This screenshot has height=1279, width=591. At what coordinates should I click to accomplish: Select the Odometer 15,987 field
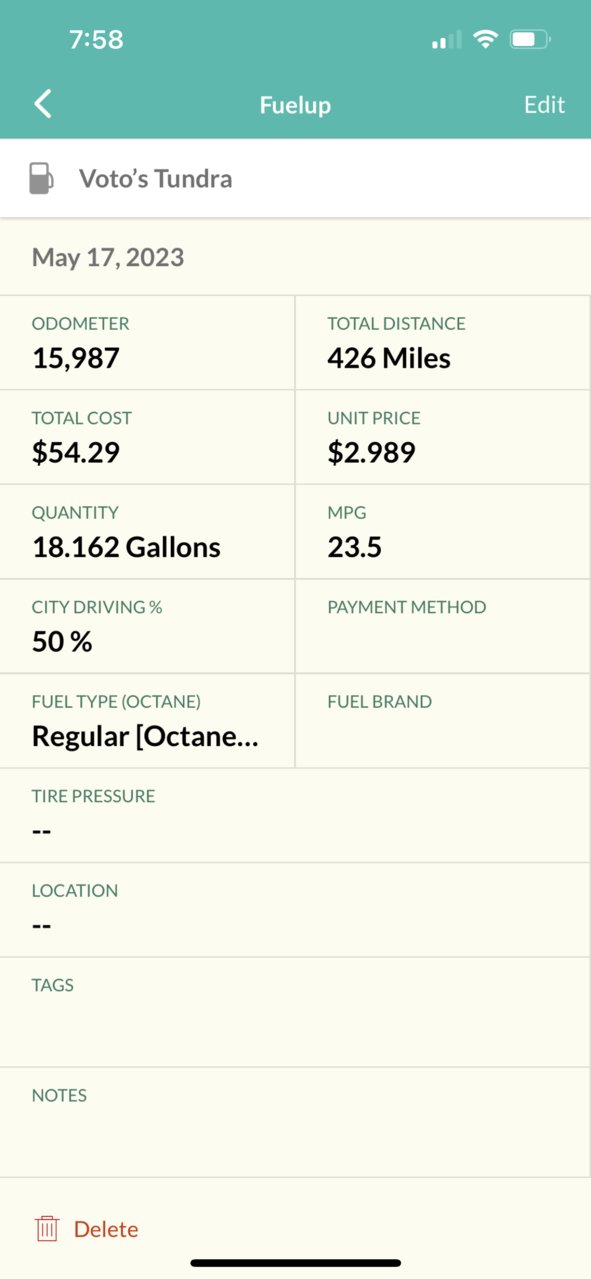coord(147,343)
